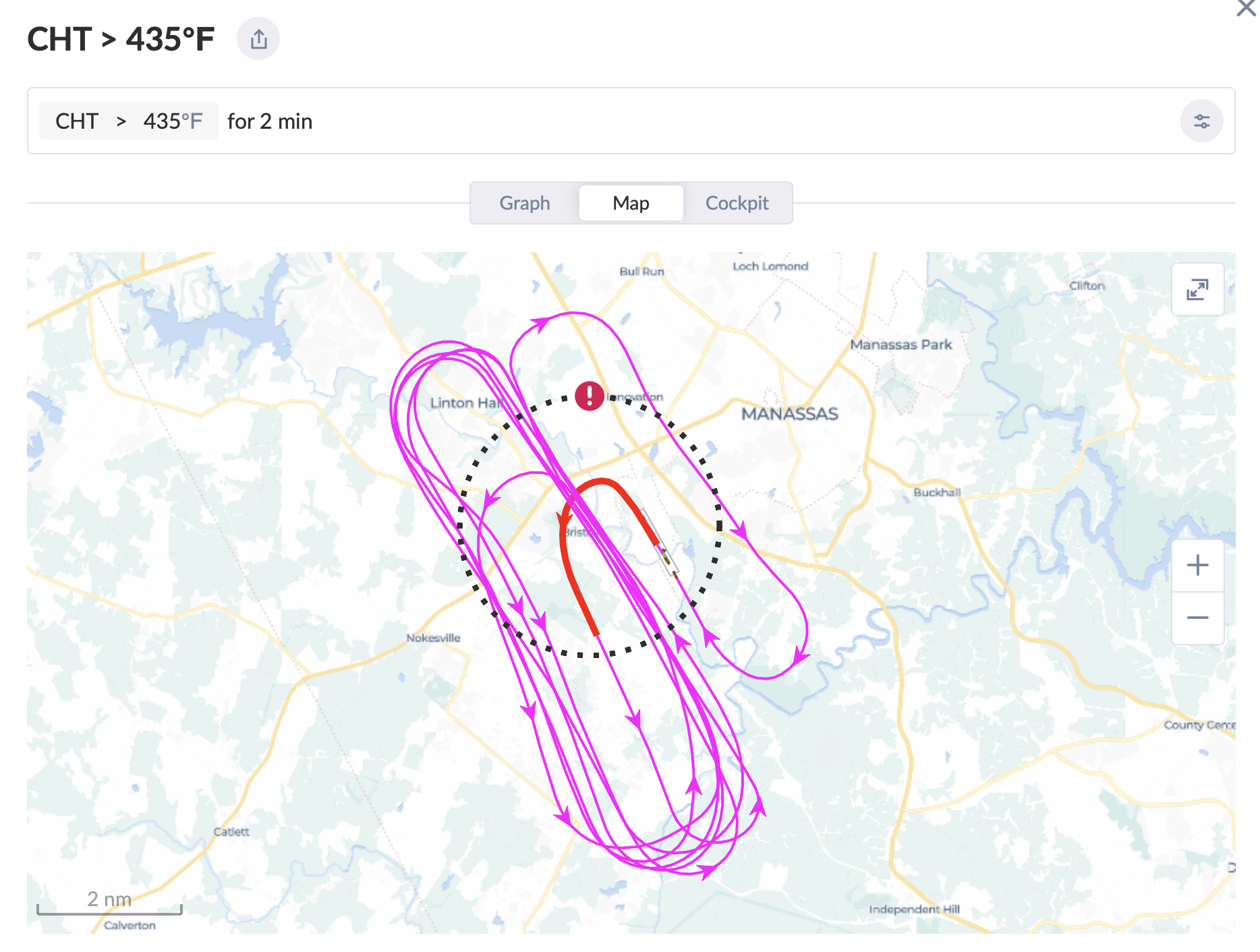Zoom in using the plus icon
Screen dimensions: 1260x952
point(1197,565)
